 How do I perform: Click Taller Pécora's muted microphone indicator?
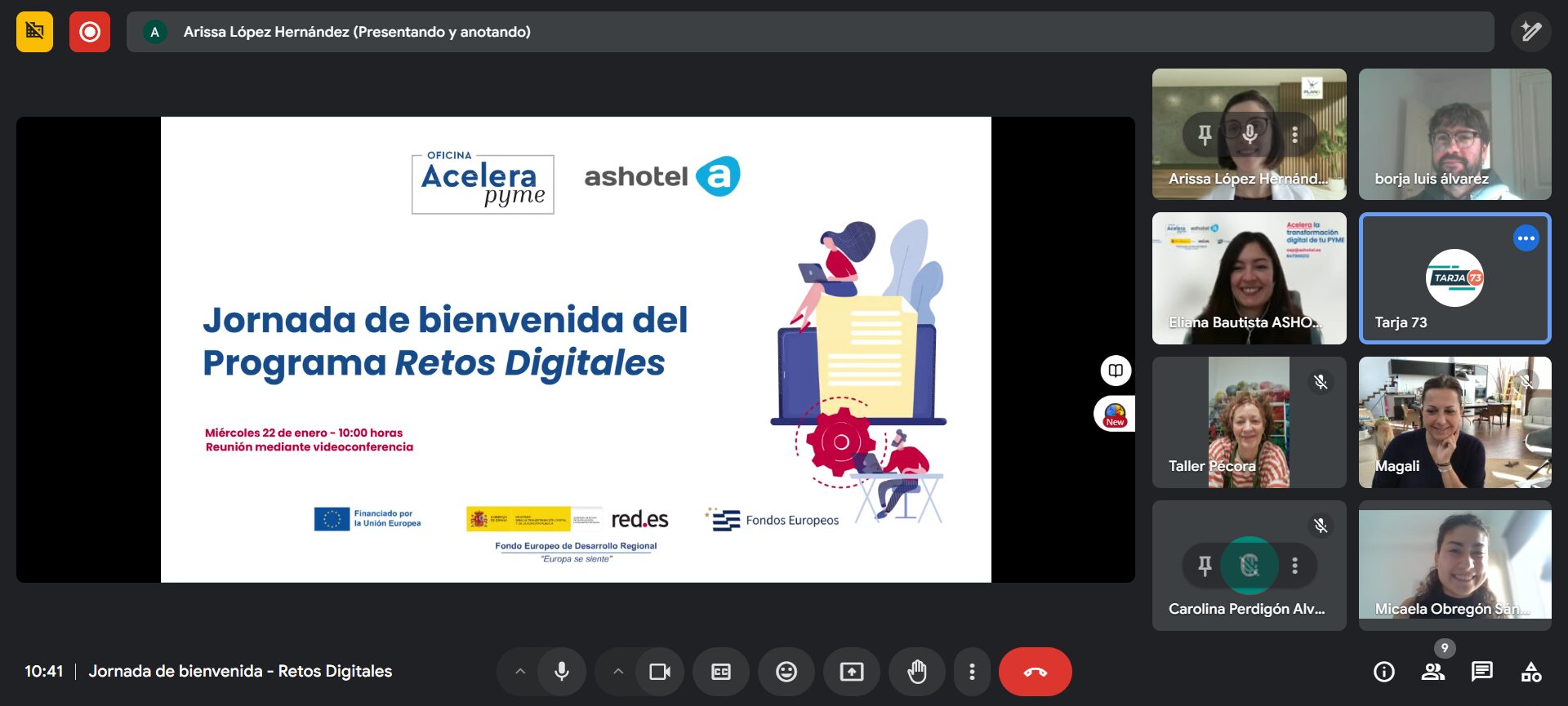click(x=1321, y=382)
